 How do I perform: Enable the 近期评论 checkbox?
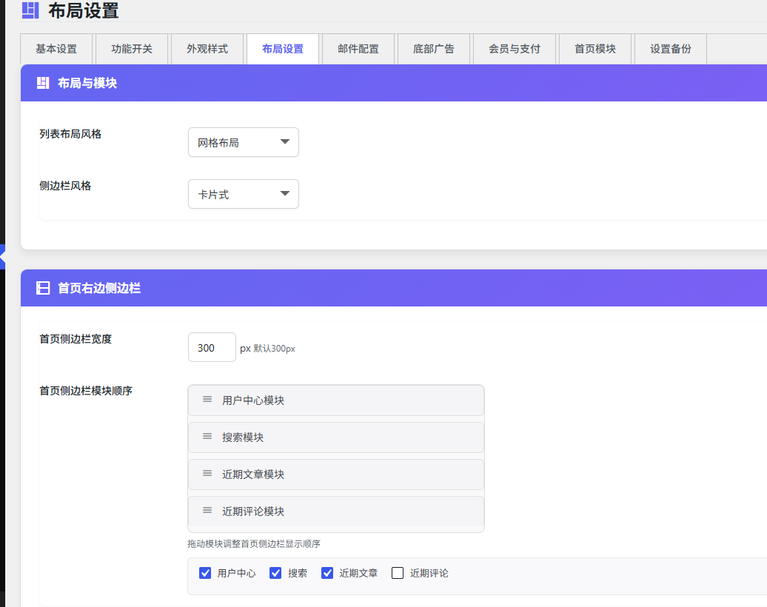pos(398,573)
